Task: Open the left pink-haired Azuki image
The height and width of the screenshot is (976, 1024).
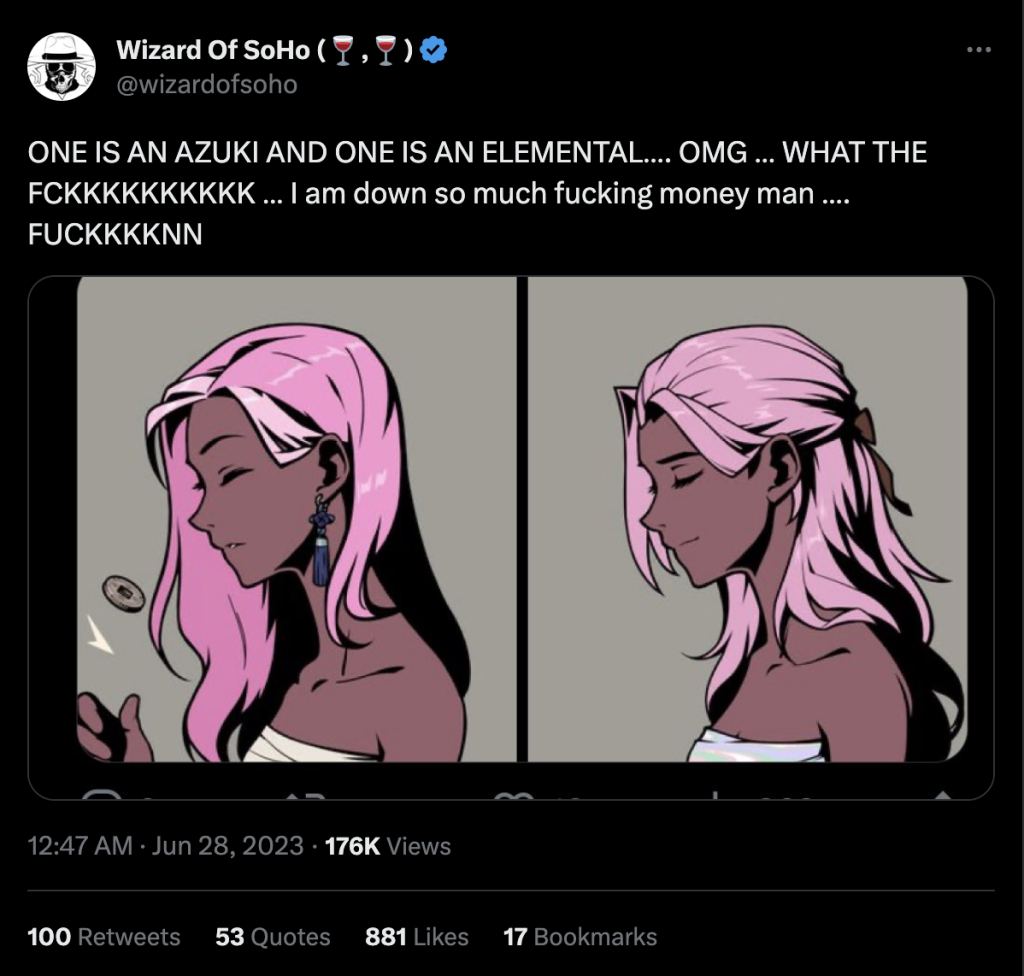Action: [x=296, y=520]
